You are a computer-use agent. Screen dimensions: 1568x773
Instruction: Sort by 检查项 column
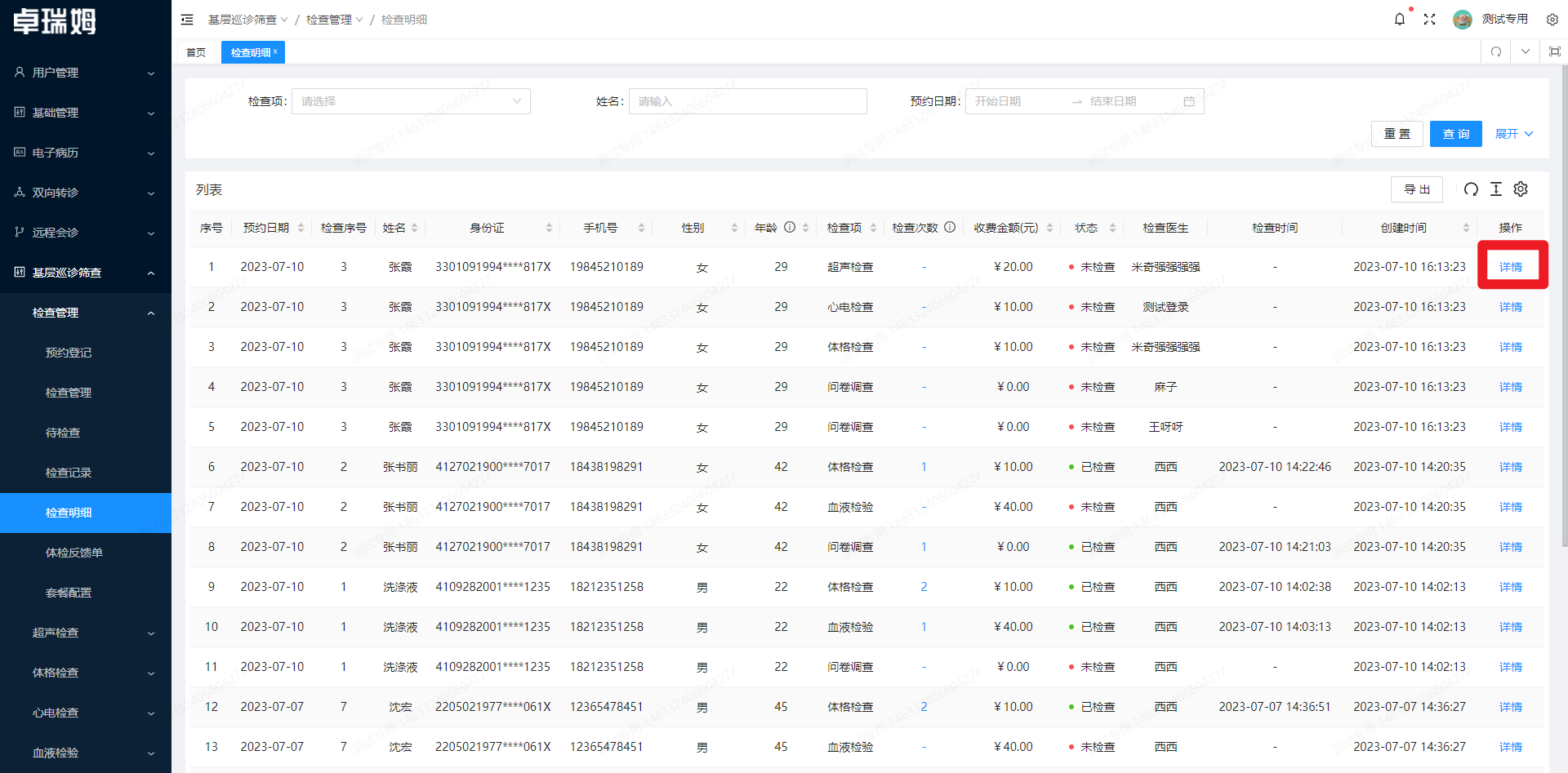873,229
